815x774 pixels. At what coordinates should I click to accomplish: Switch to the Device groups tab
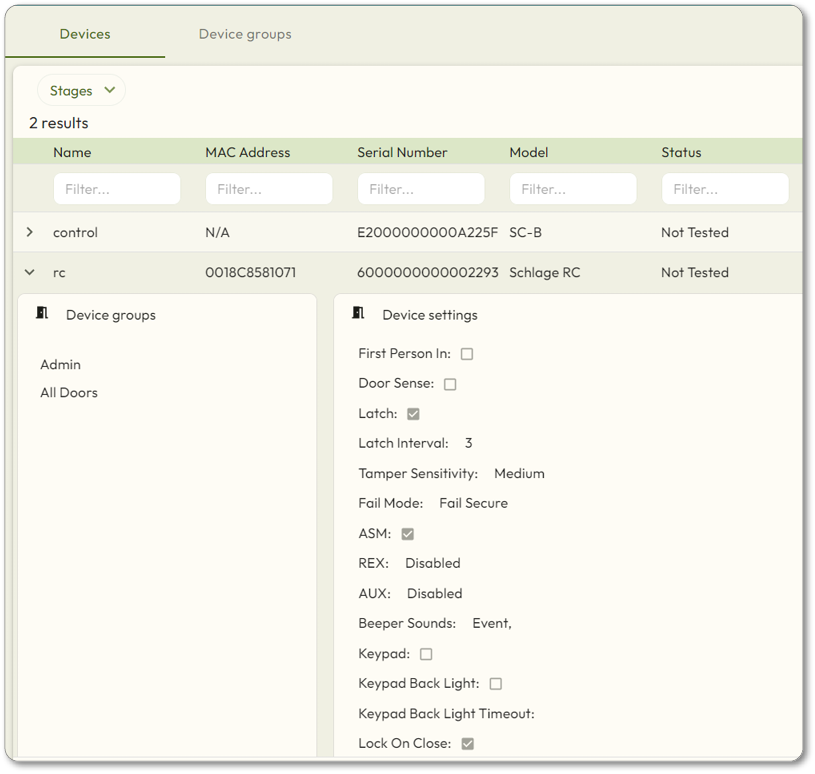tap(245, 34)
